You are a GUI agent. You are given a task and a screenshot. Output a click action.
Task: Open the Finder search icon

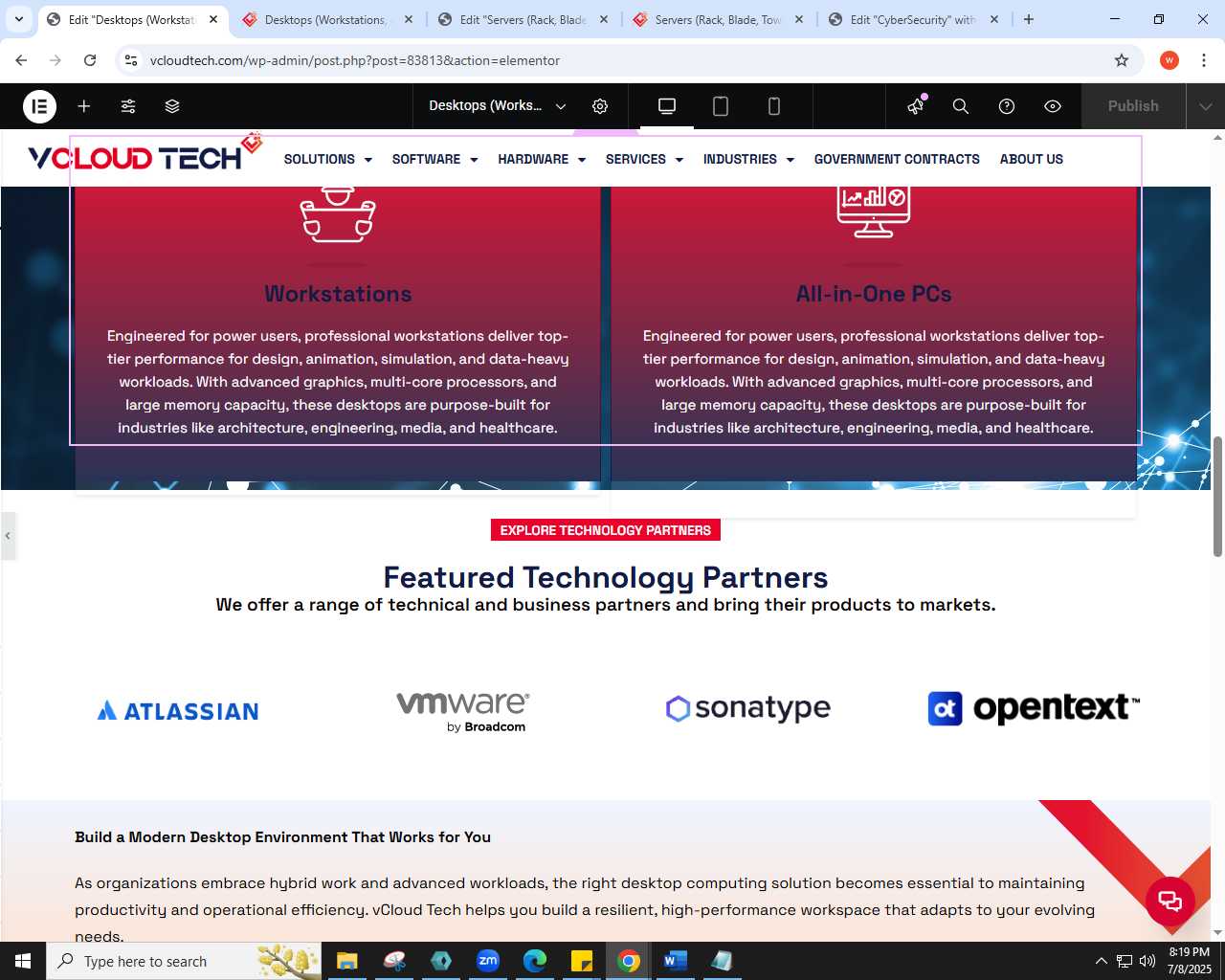(961, 106)
